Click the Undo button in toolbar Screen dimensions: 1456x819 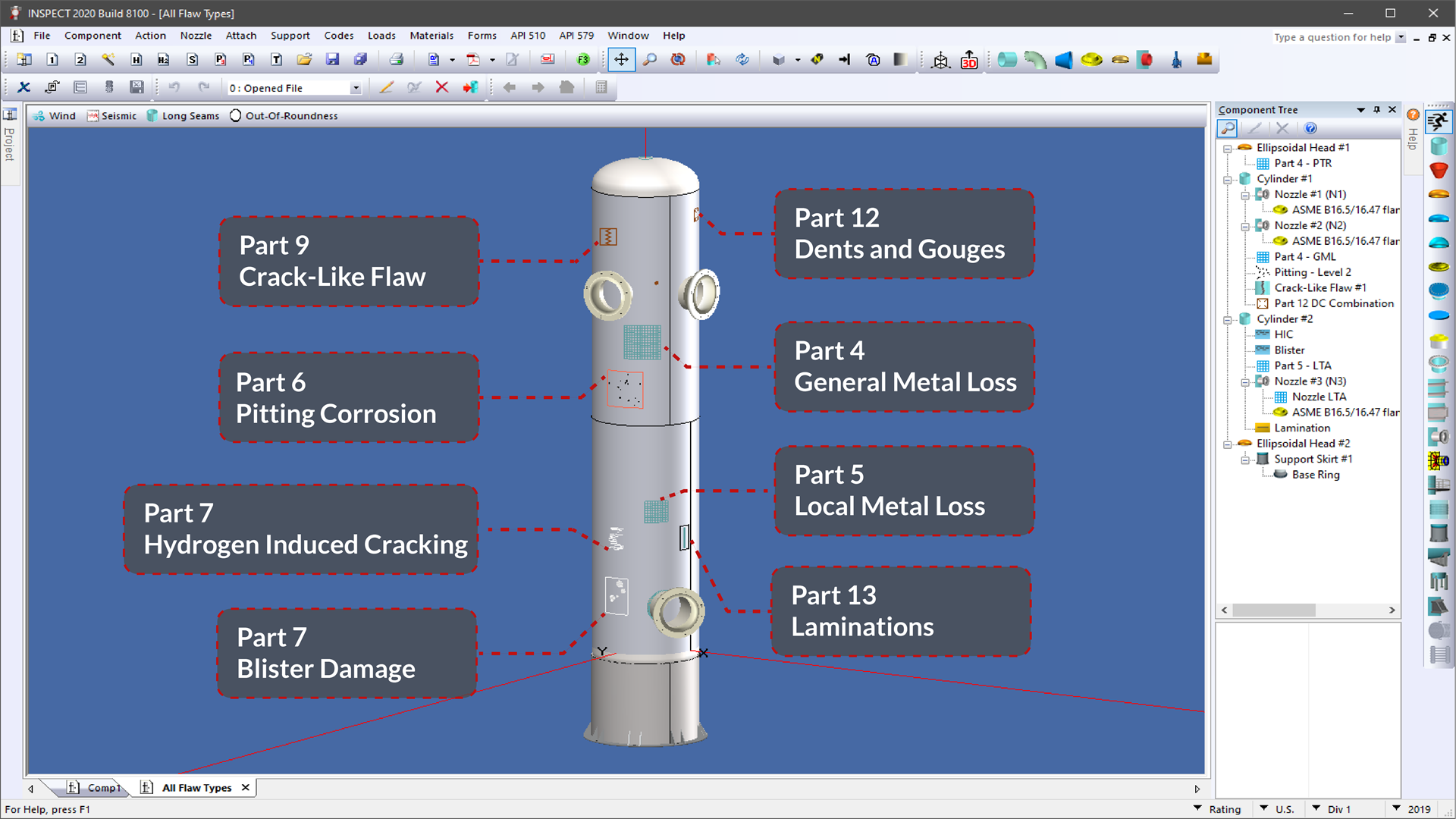point(175,87)
